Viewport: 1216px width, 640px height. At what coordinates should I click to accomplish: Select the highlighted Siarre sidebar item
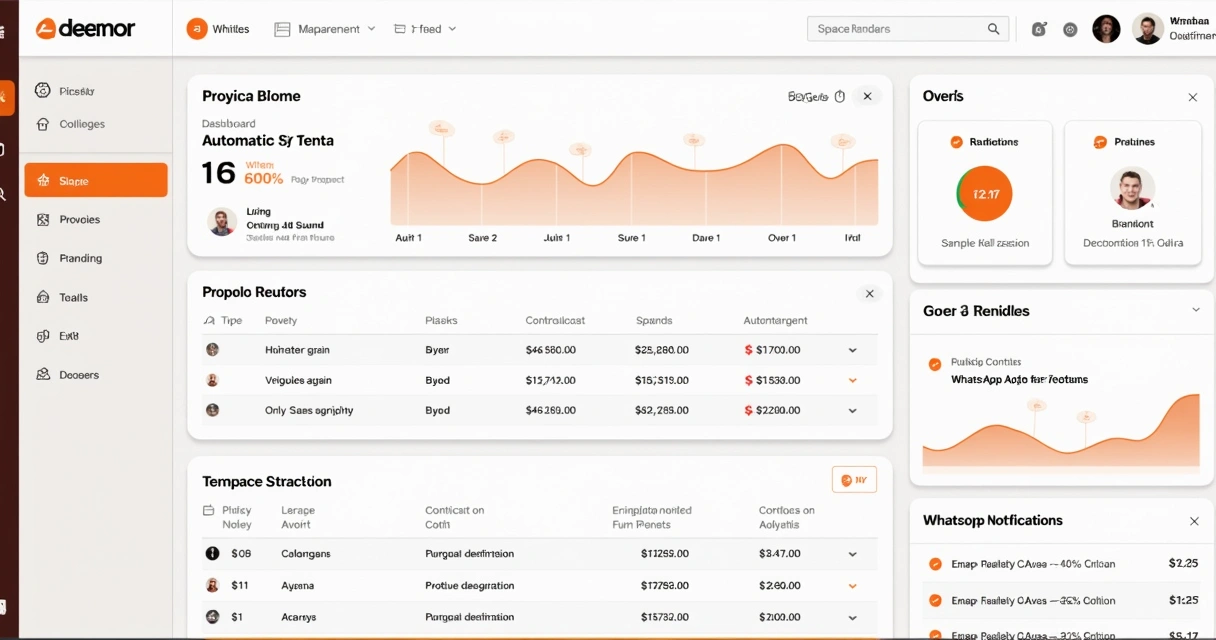click(96, 180)
